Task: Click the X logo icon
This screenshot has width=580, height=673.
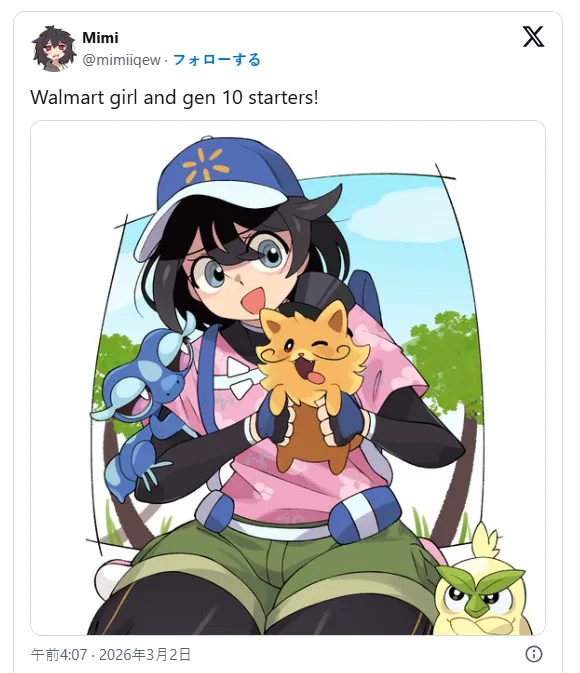Action: pos(533,36)
